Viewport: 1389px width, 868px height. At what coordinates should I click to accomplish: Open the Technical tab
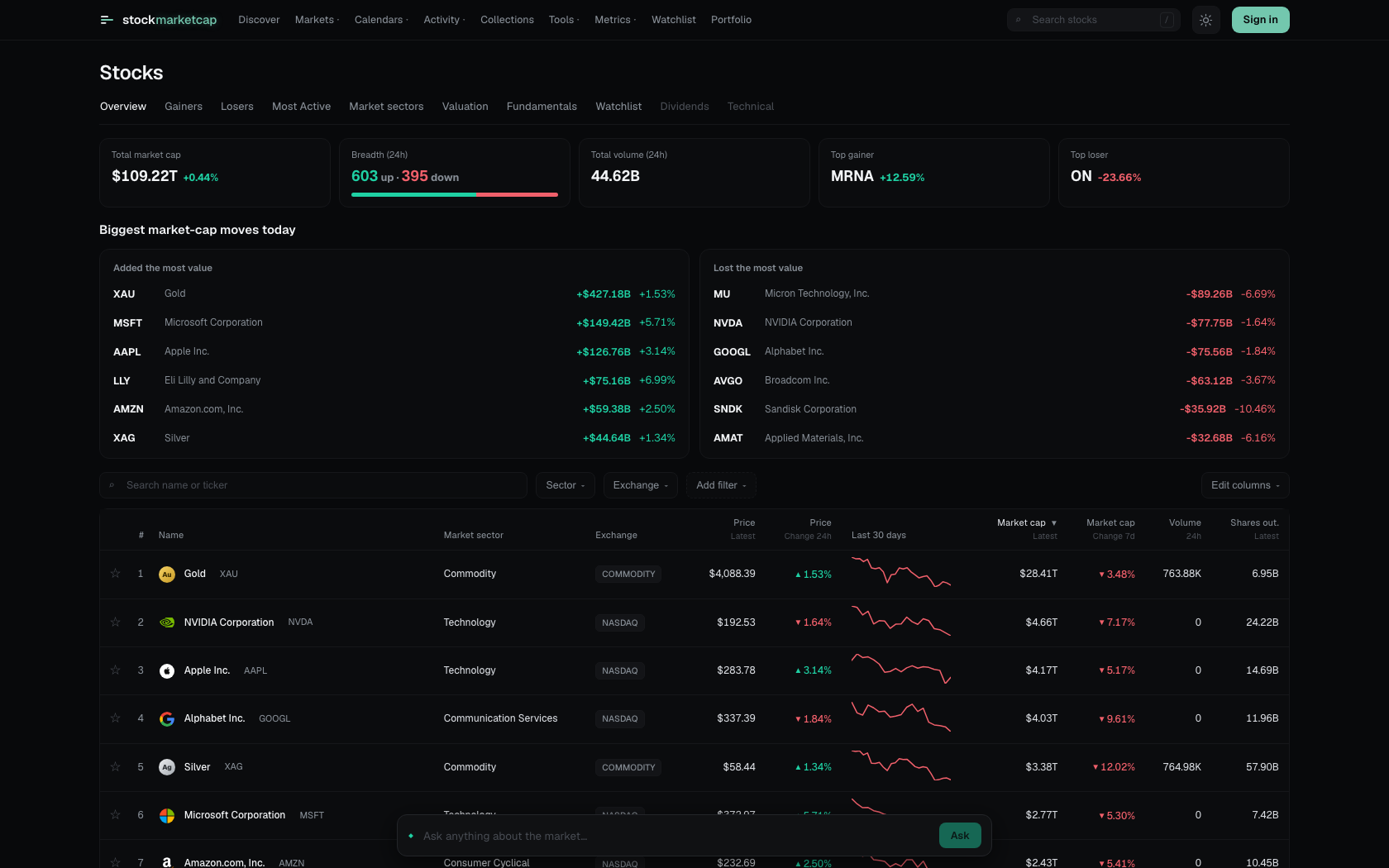pyautogui.click(x=751, y=107)
